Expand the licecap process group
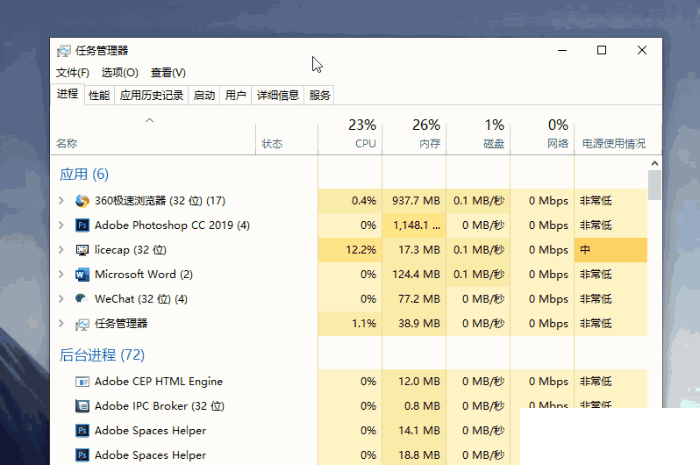700x465 pixels. coord(61,250)
